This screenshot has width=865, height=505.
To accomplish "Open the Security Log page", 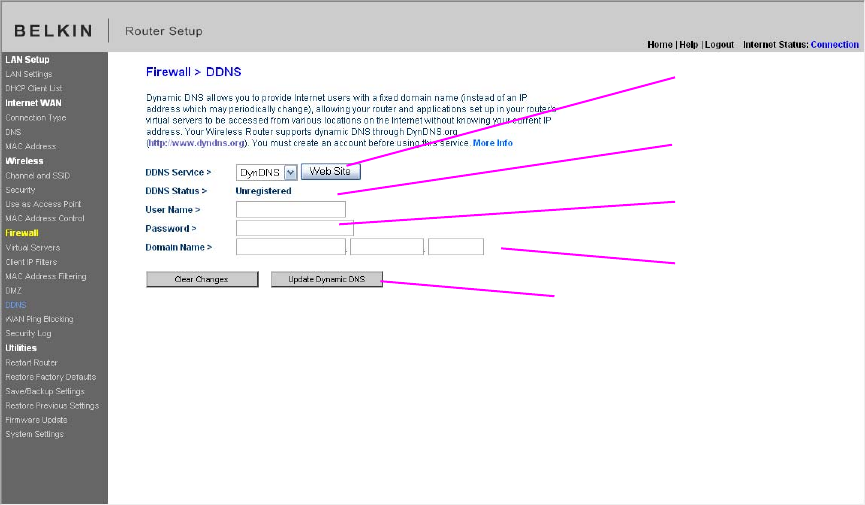I will click(28, 333).
